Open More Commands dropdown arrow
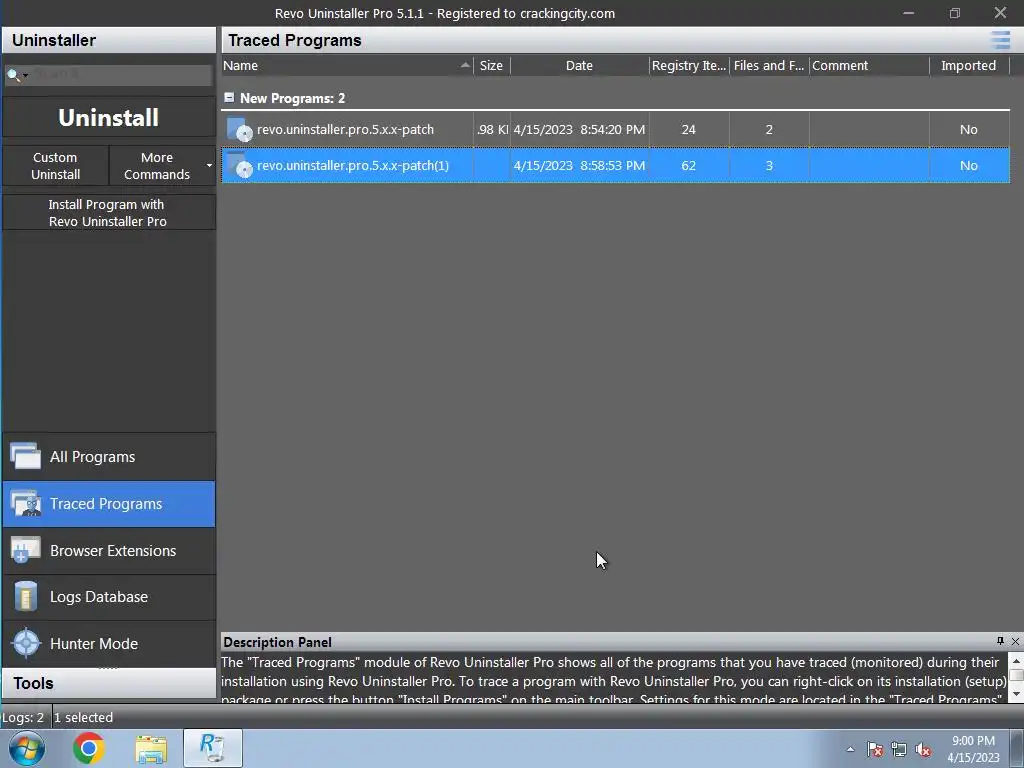The width and height of the screenshot is (1024, 768). pos(210,166)
